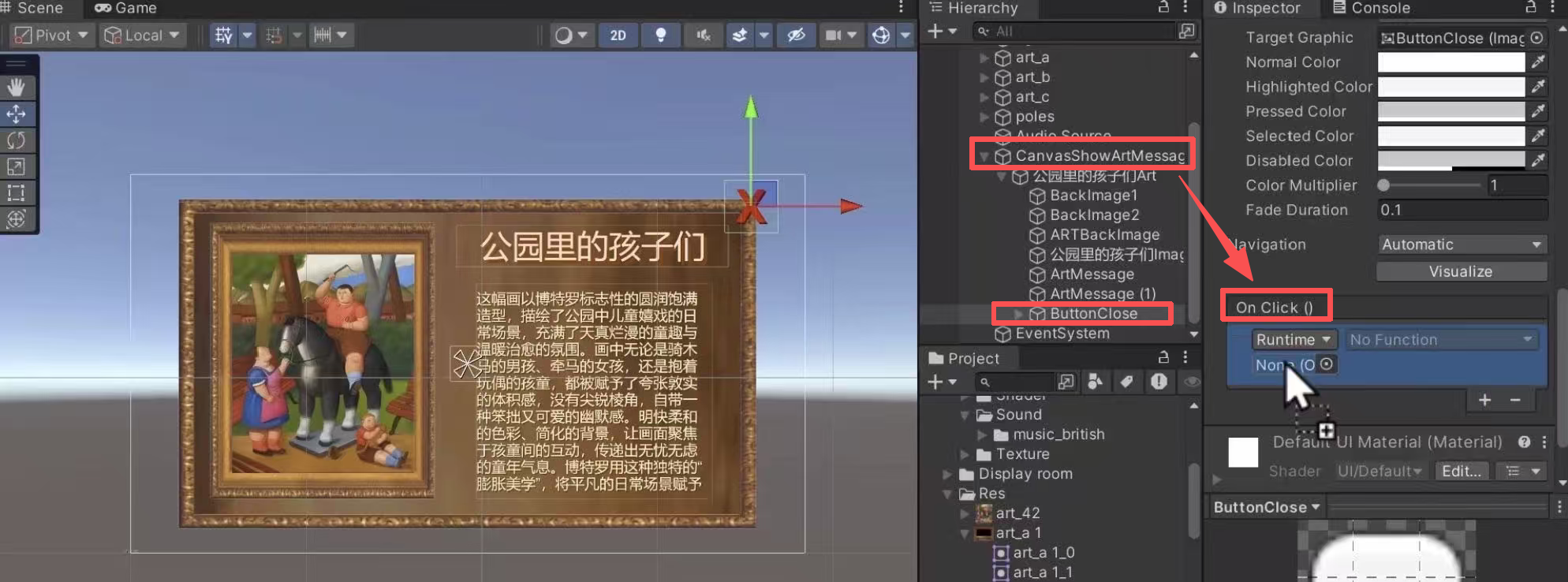Switch to the Game tab
Image resolution: width=1568 pixels, height=582 pixels.
click(x=126, y=8)
